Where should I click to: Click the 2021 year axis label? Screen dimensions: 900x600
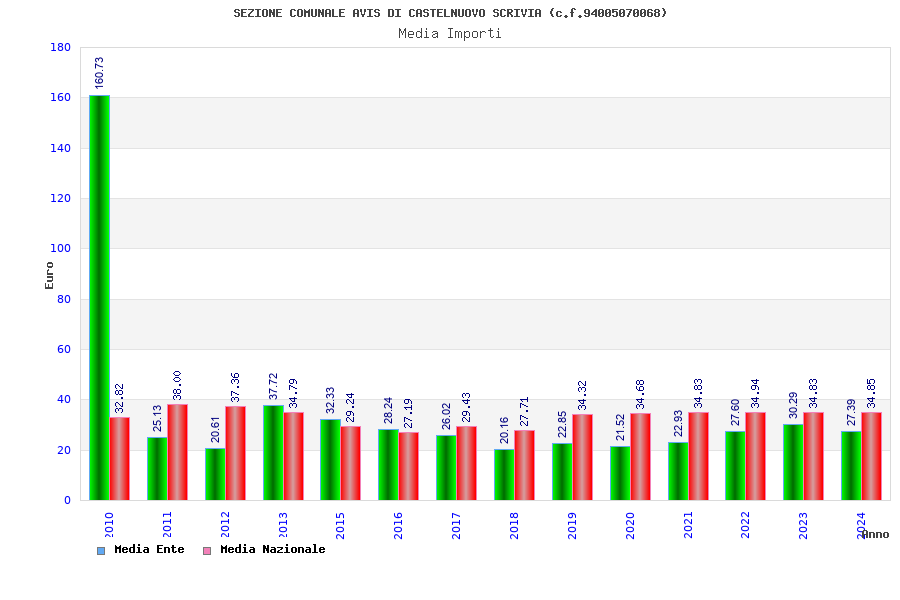click(689, 525)
